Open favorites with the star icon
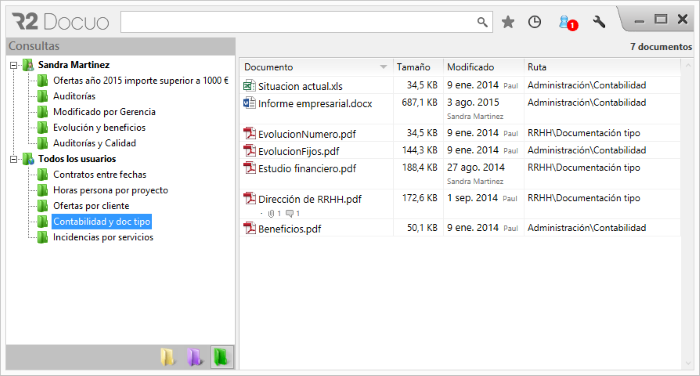Screen dimensions: 700x376 coord(508,21)
